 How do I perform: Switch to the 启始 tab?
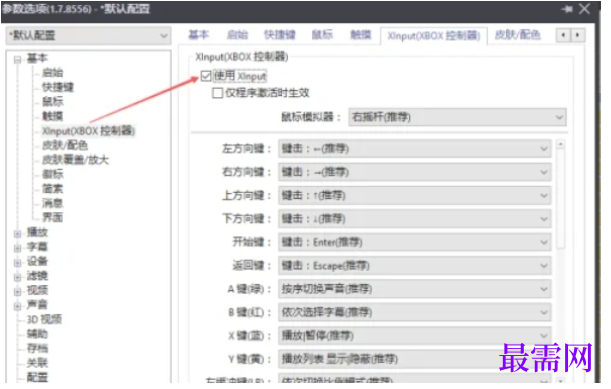[237, 35]
